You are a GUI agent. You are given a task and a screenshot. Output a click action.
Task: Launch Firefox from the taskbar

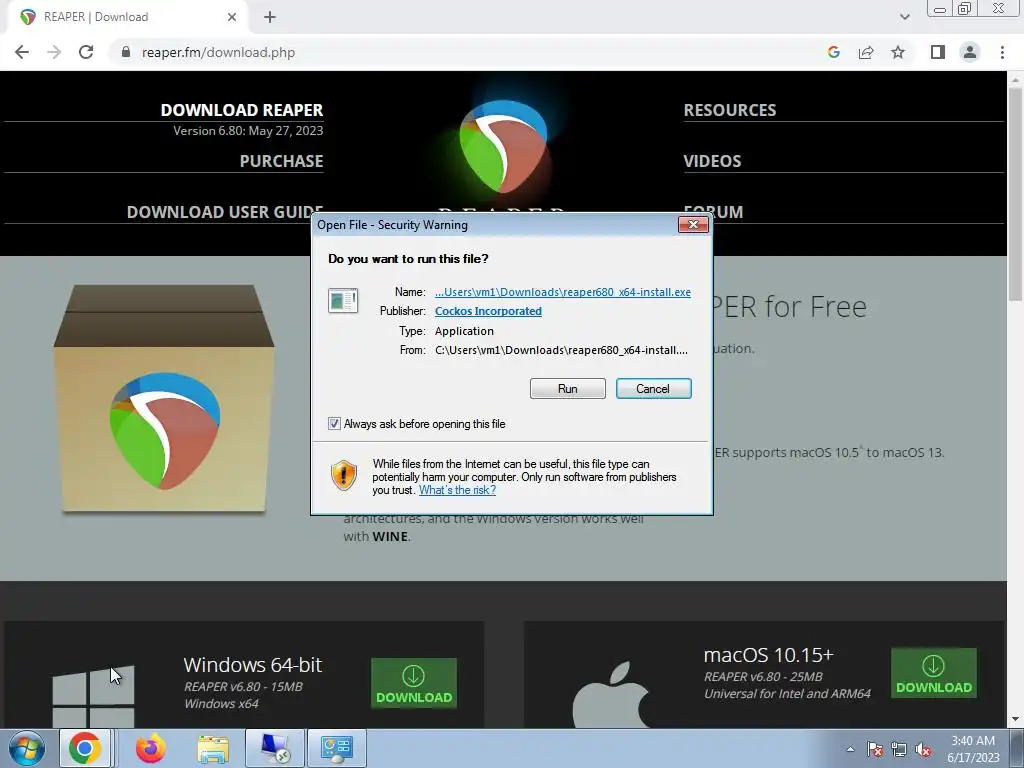pyautogui.click(x=150, y=748)
